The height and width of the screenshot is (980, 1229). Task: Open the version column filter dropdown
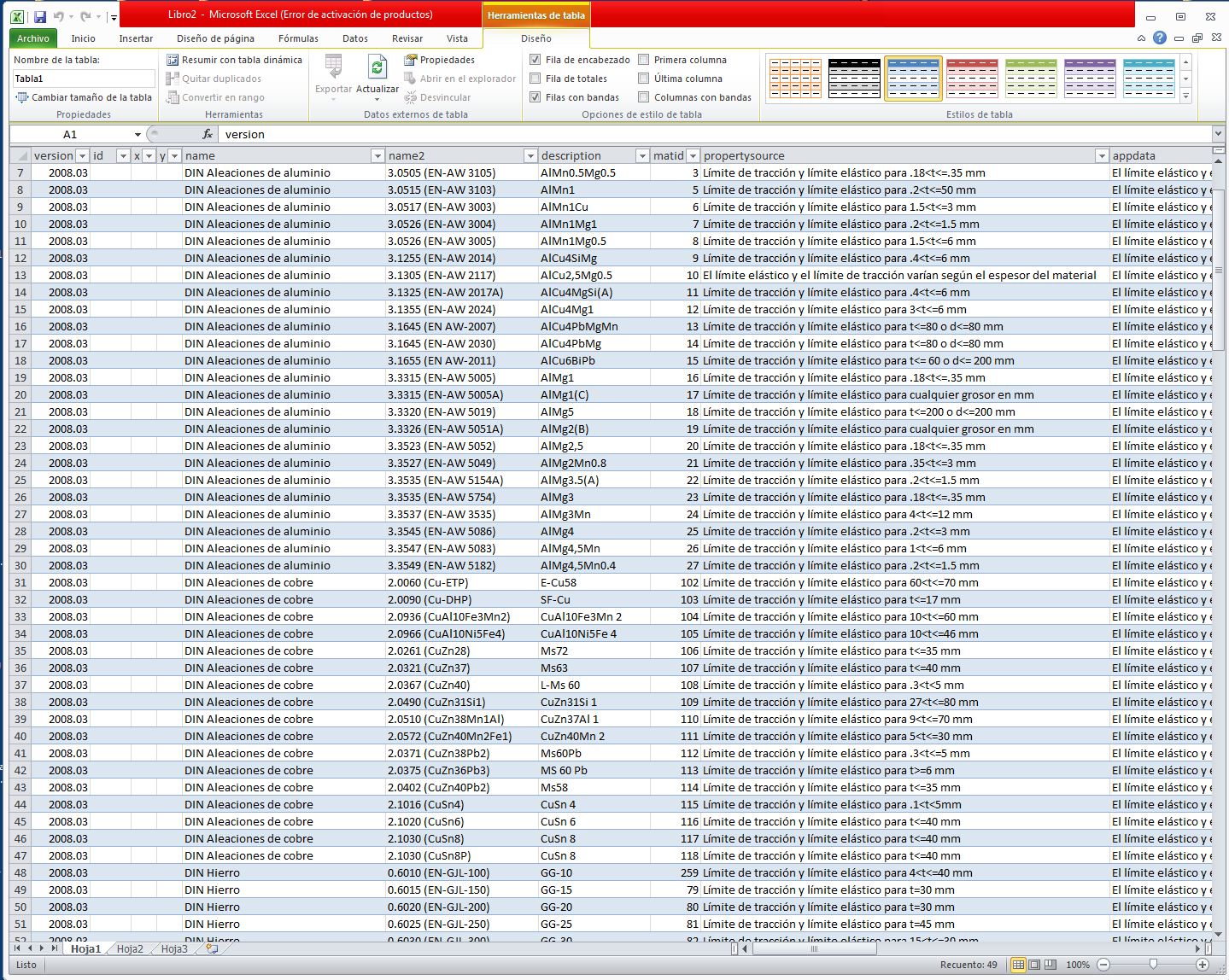(82, 155)
